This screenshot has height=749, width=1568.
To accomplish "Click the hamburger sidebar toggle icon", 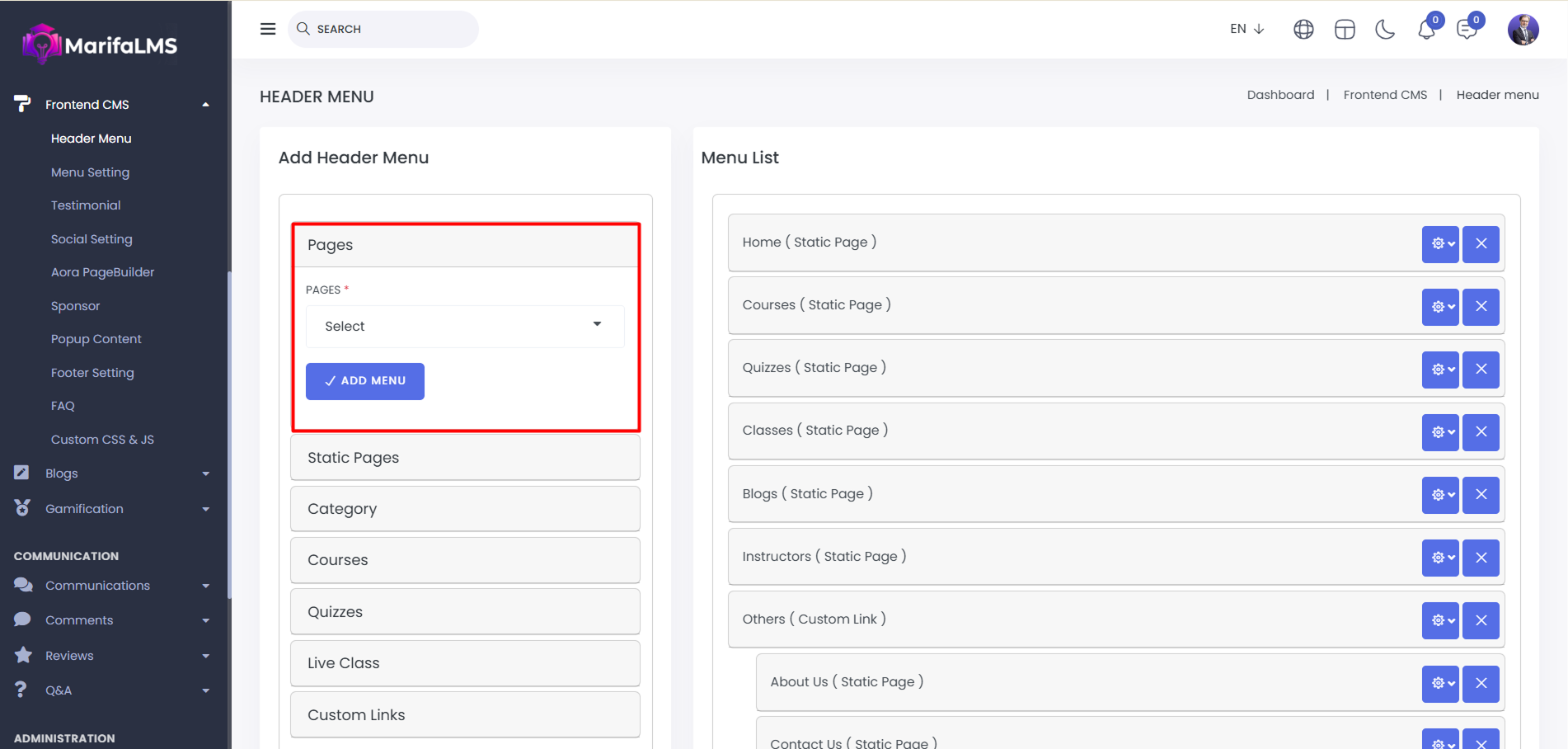I will (x=268, y=29).
